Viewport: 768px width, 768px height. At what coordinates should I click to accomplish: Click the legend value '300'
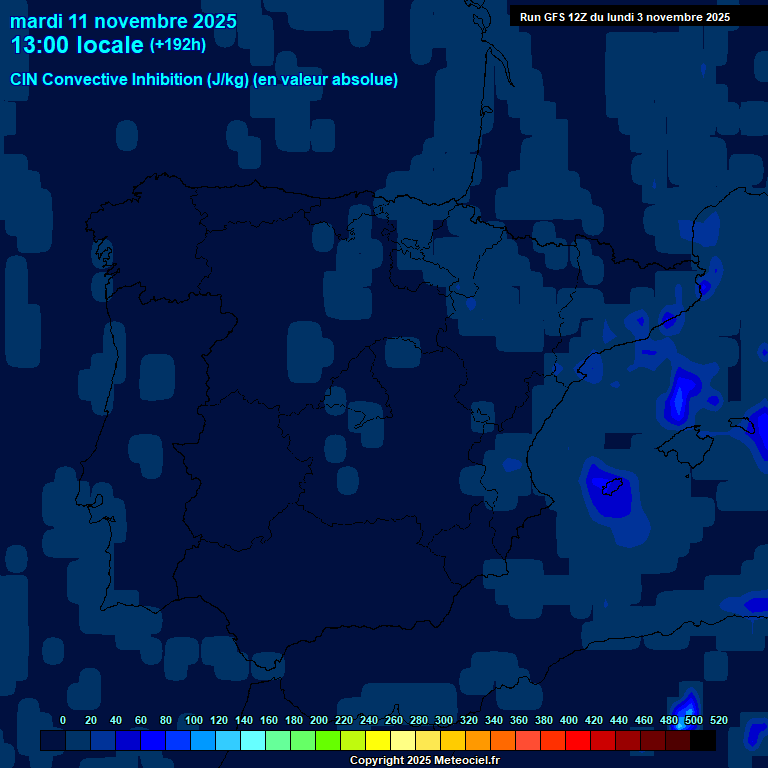(444, 720)
